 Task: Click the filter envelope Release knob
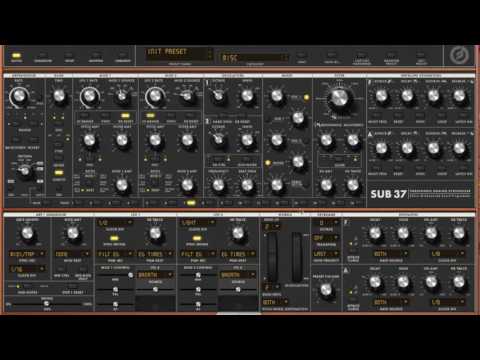click(x=459, y=96)
